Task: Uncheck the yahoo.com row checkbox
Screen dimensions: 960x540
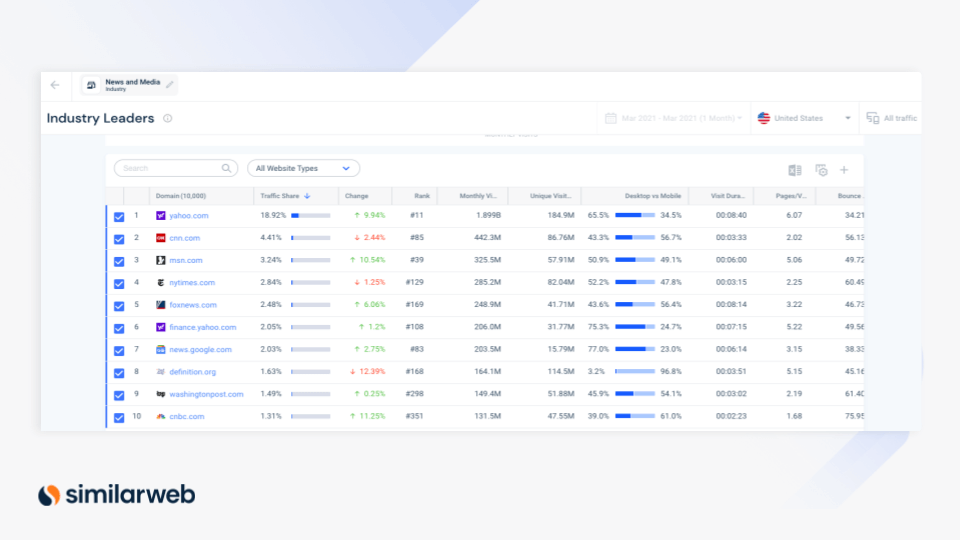Action: click(119, 217)
